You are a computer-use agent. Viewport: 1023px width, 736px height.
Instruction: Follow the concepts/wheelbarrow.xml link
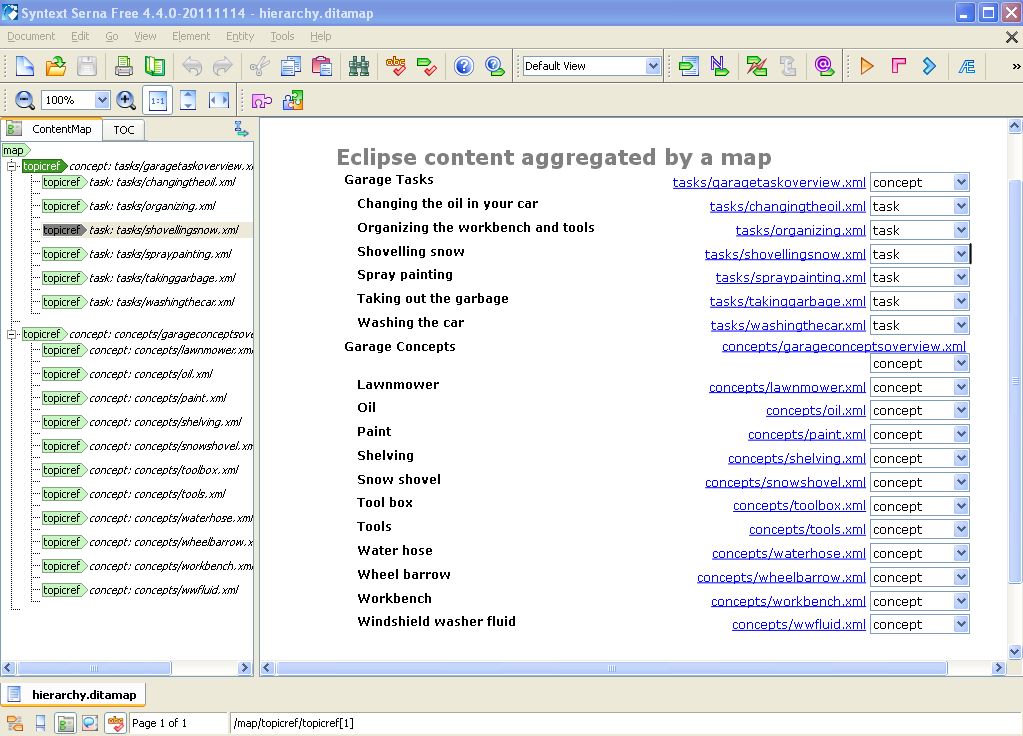781,577
